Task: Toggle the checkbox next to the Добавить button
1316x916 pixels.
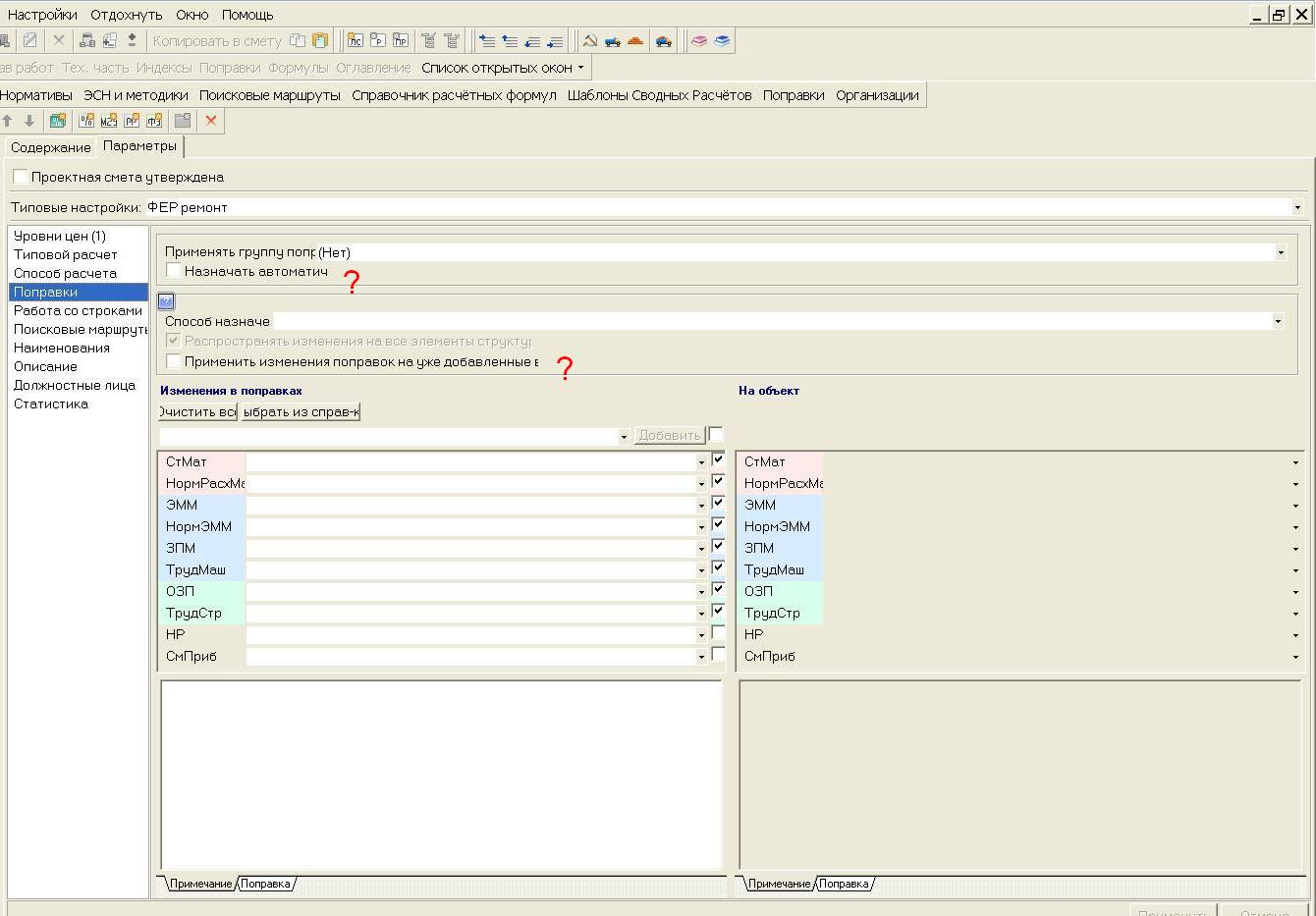Action: [x=716, y=434]
